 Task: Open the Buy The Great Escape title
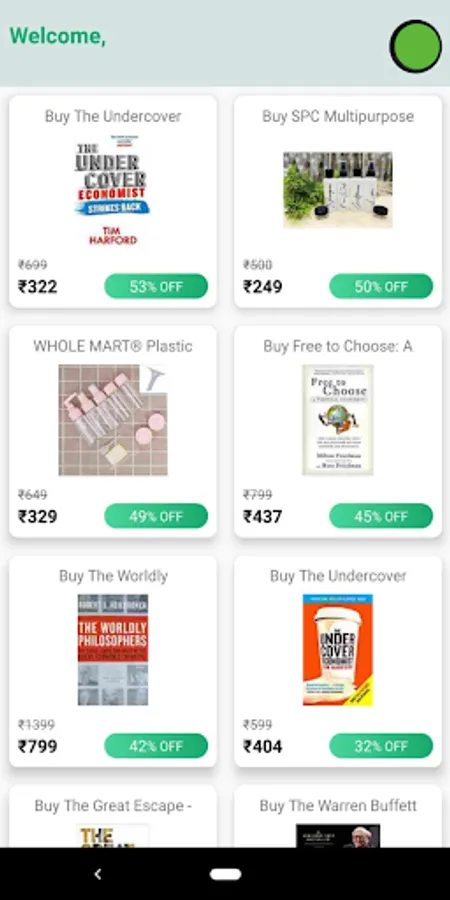click(112, 806)
